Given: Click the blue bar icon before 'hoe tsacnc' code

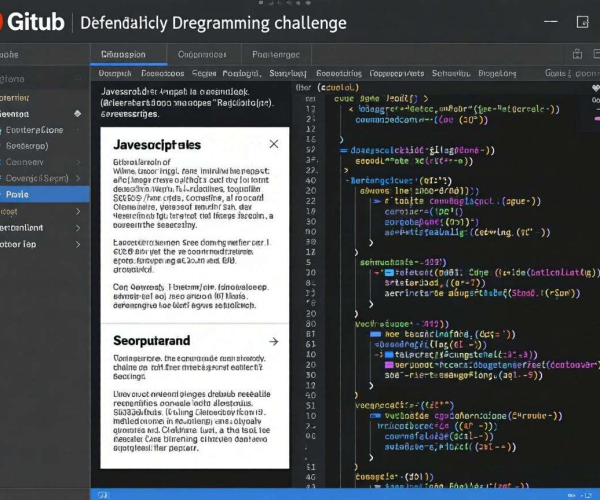Looking at the screenshot, I should pos(375,334).
